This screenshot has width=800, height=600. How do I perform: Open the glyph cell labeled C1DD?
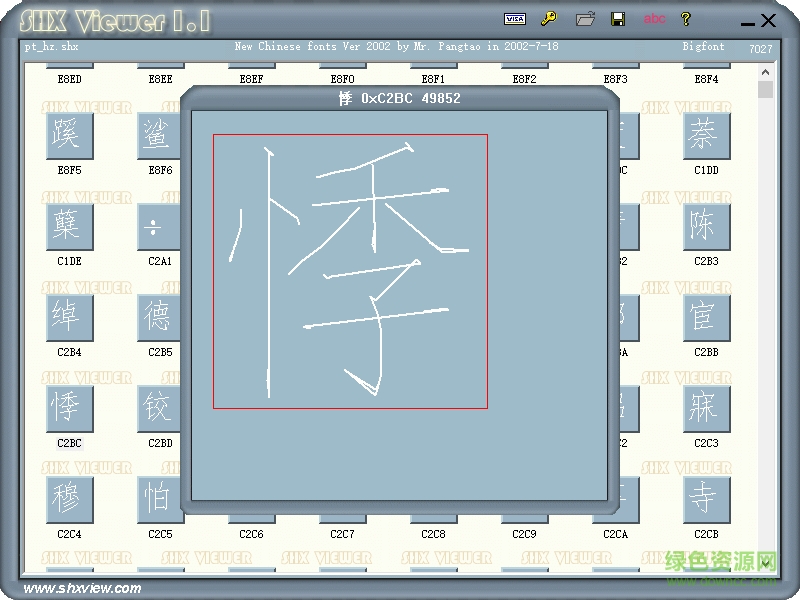tap(705, 135)
